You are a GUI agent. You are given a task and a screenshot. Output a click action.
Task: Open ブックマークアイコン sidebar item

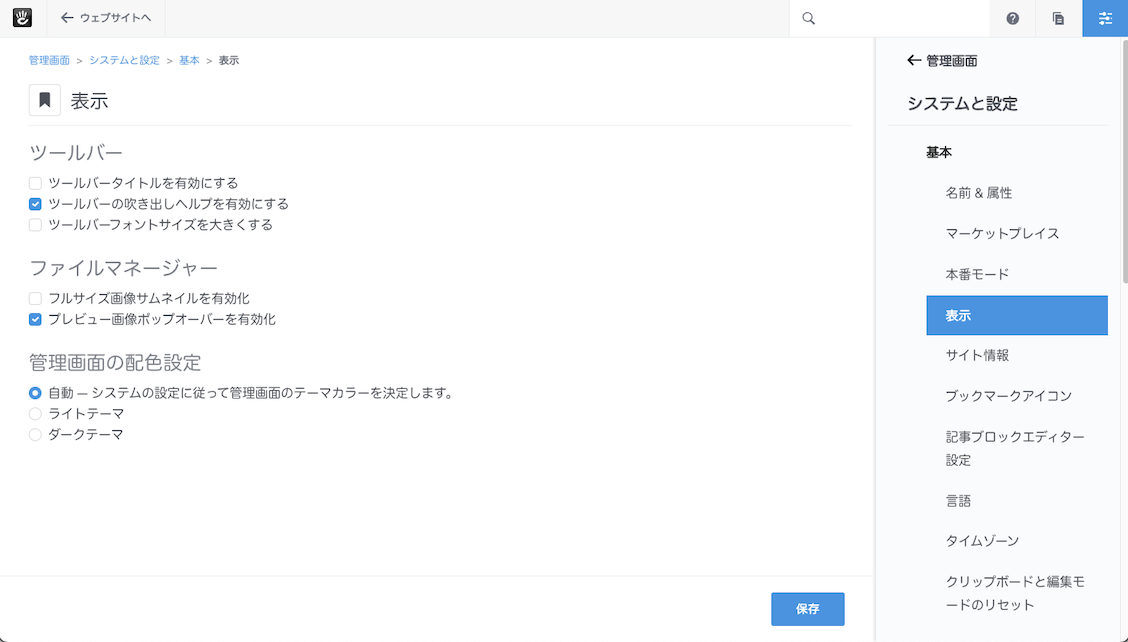pos(1009,396)
